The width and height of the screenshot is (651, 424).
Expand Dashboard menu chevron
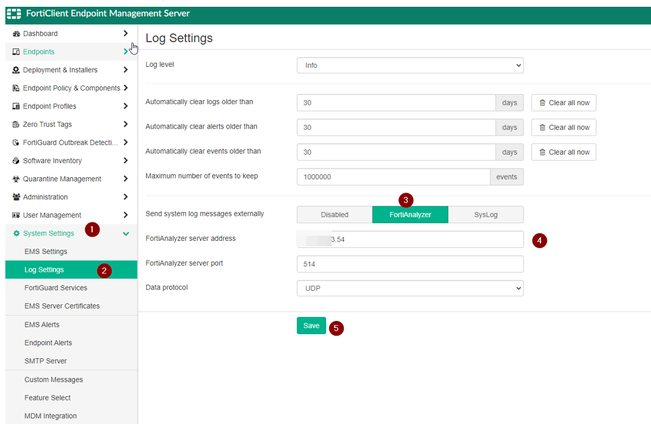tap(125, 33)
